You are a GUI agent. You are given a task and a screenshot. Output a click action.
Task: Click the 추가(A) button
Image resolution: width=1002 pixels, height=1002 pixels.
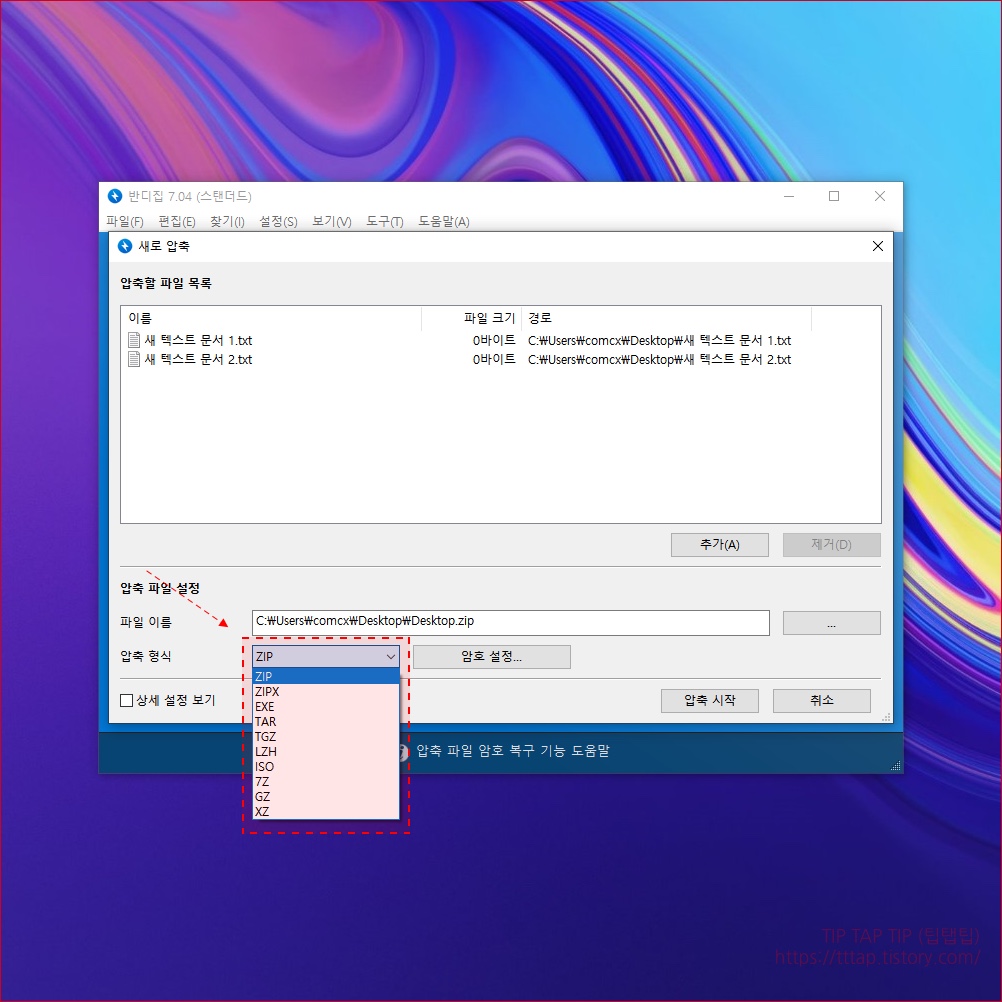pos(720,545)
